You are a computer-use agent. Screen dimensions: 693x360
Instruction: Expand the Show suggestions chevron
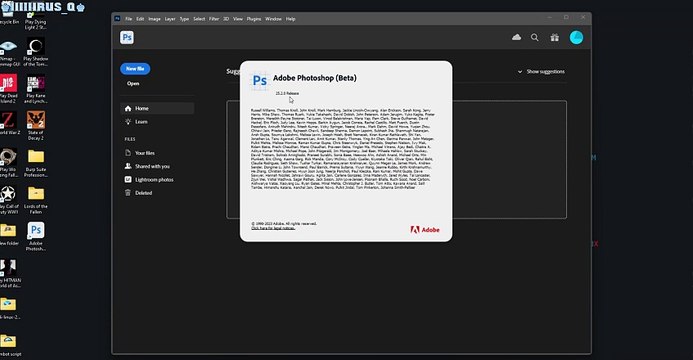click(520, 72)
